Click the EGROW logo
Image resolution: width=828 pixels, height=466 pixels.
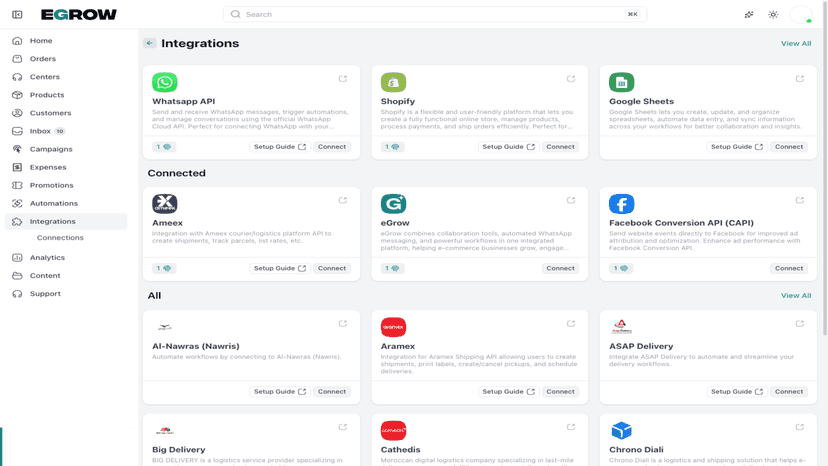(79, 14)
